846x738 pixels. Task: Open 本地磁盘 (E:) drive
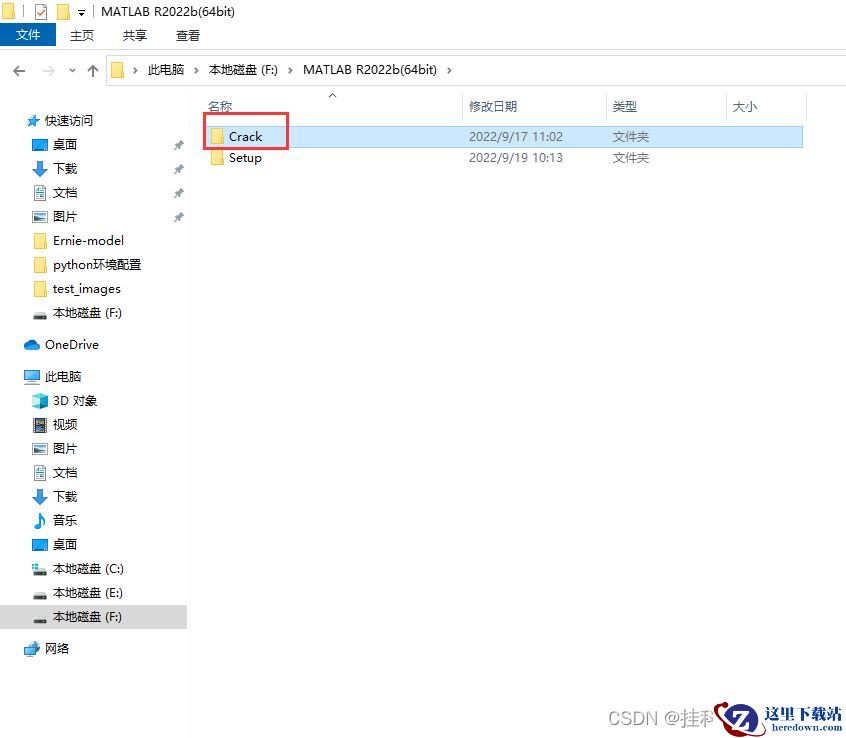pos(87,593)
